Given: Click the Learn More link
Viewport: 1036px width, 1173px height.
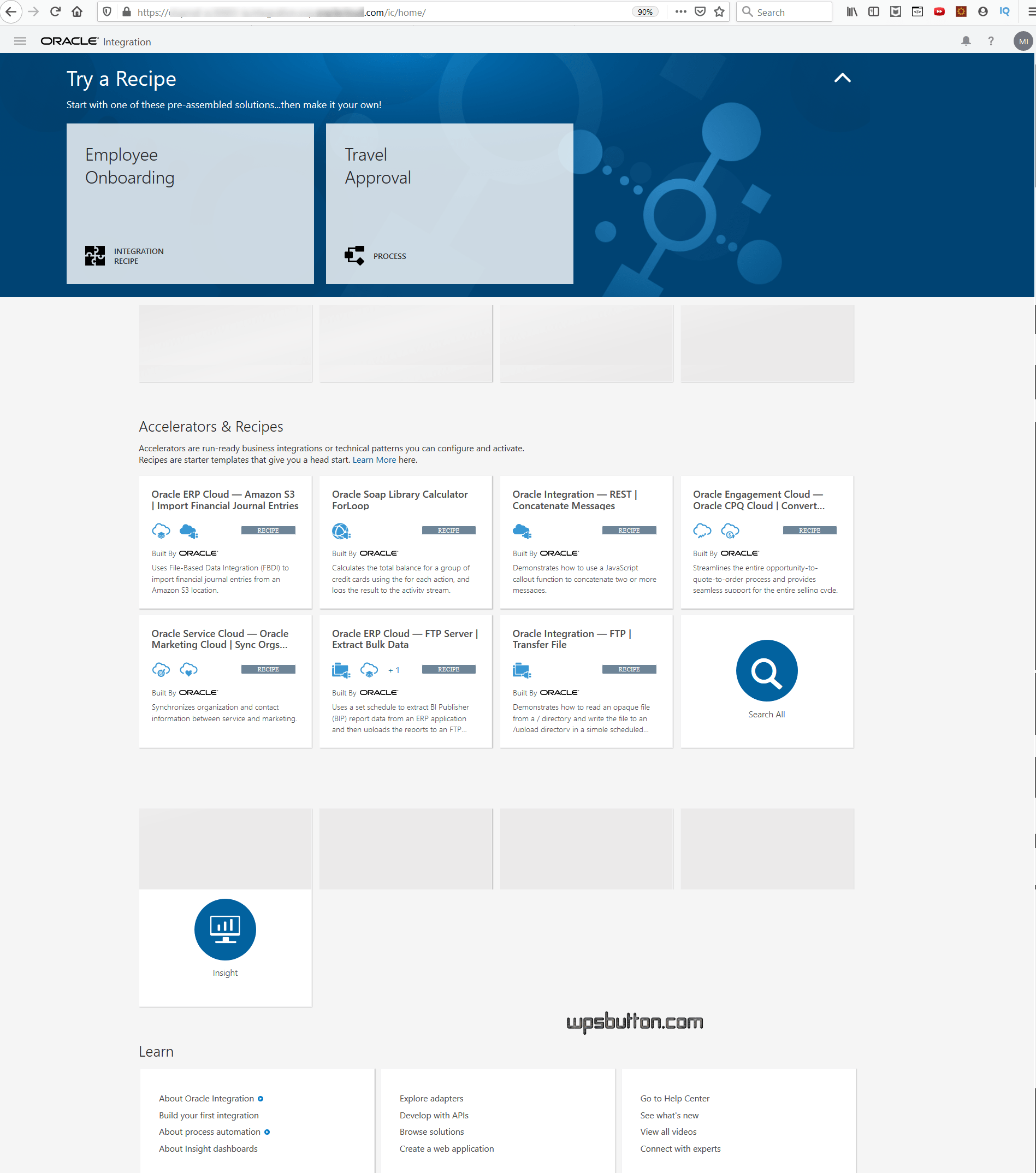Looking at the screenshot, I should (x=374, y=460).
